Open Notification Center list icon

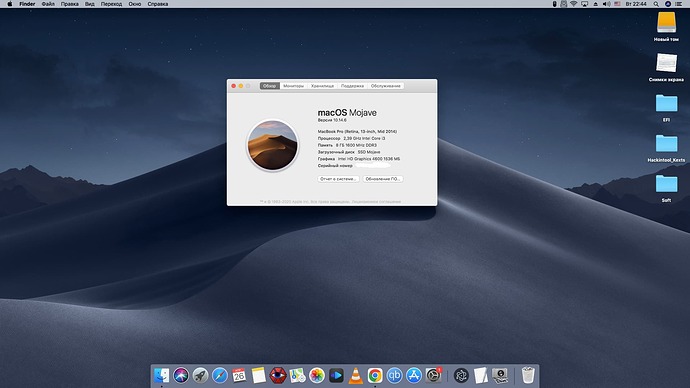pos(679,4)
